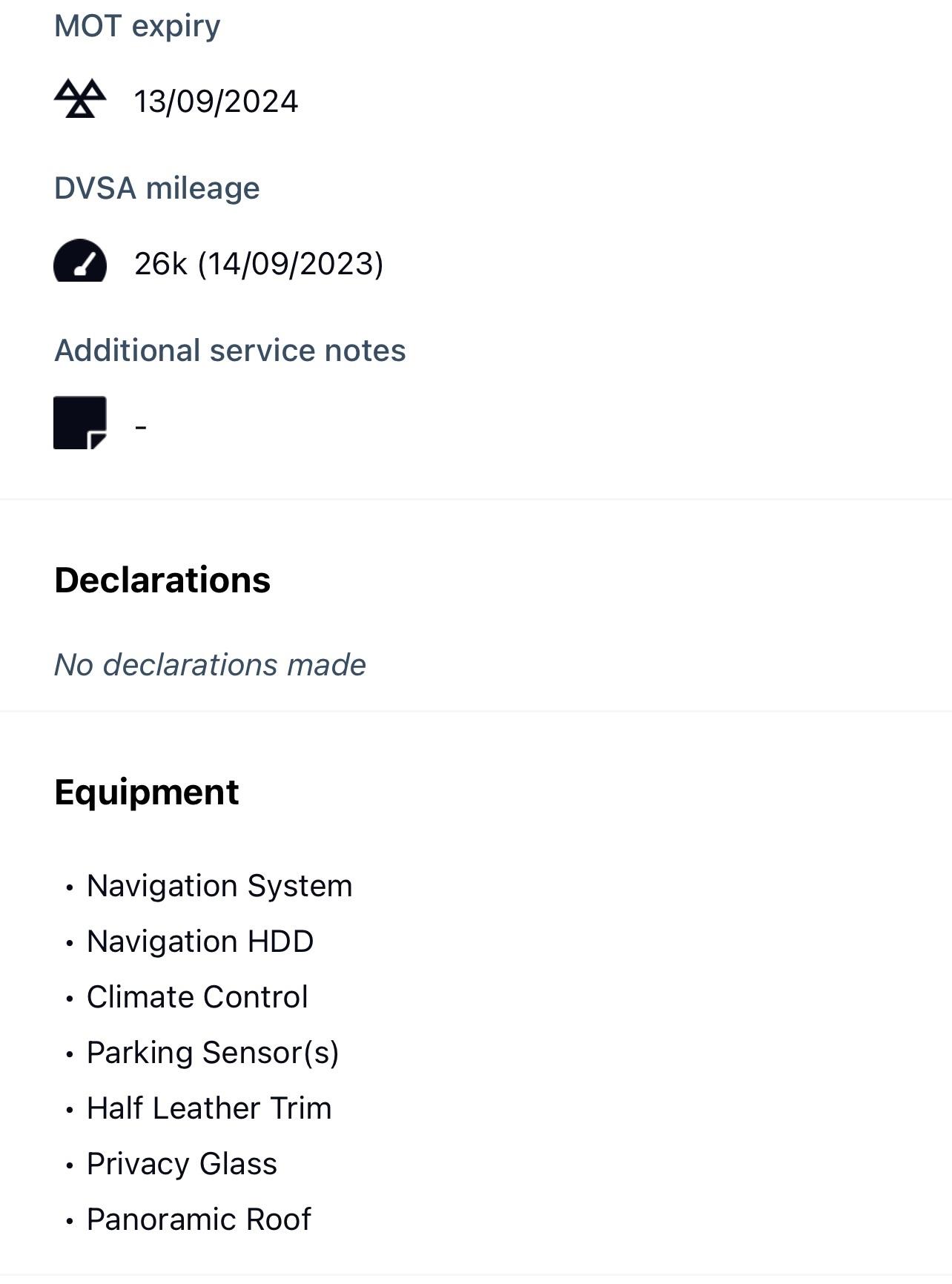Click the 26k mileage reading
952x1284 pixels.
point(258,264)
